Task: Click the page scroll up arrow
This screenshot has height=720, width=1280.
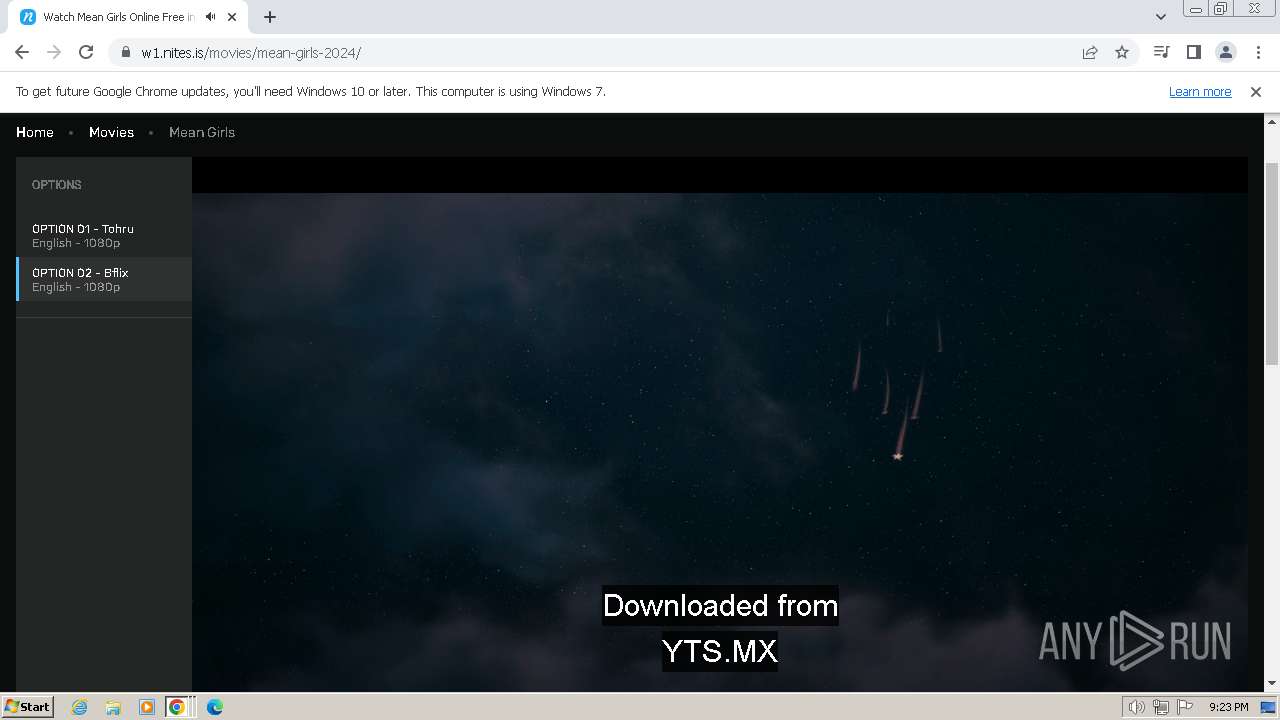Action: (x=1272, y=121)
